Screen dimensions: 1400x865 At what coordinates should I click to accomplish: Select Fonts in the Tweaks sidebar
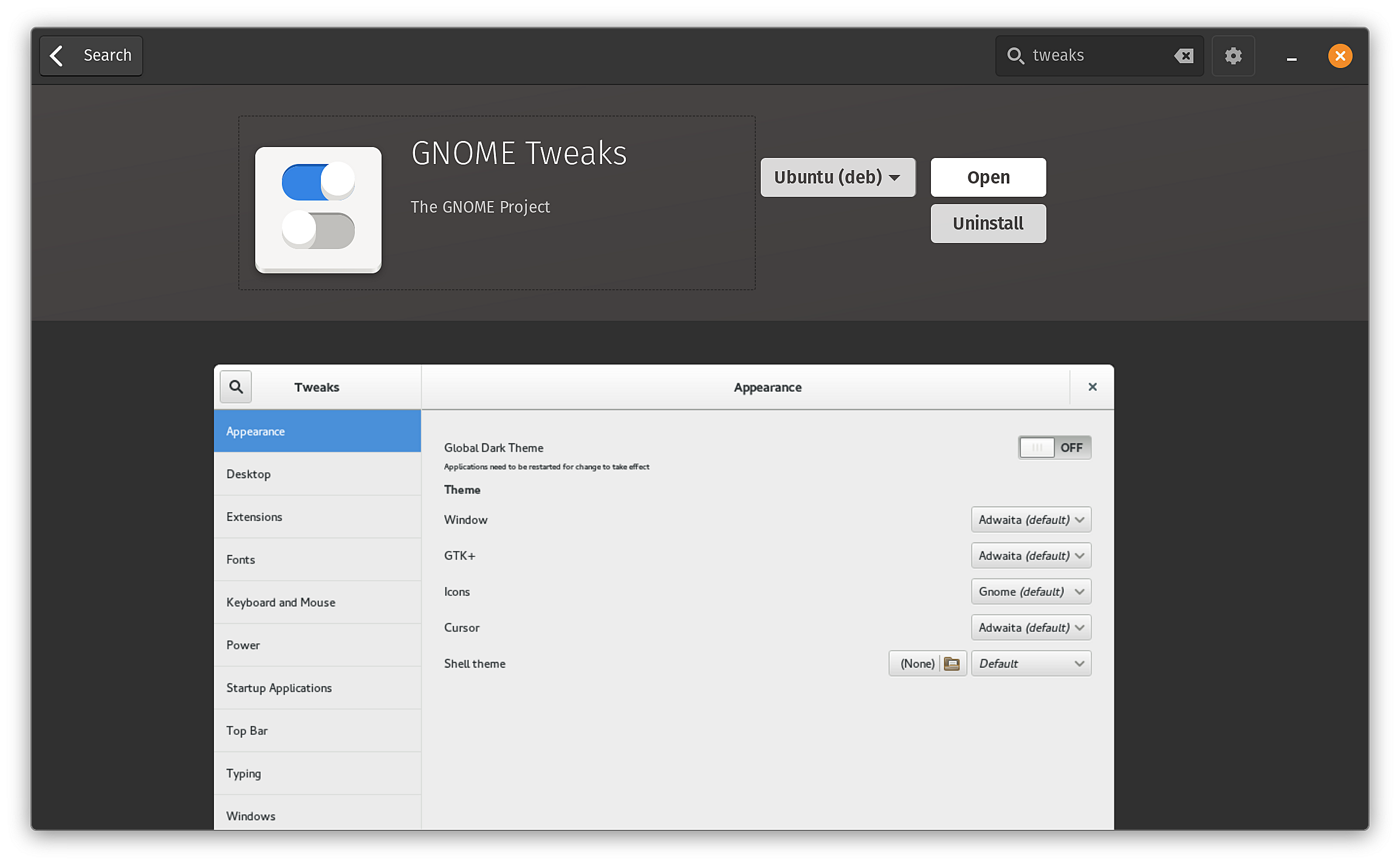point(317,559)
